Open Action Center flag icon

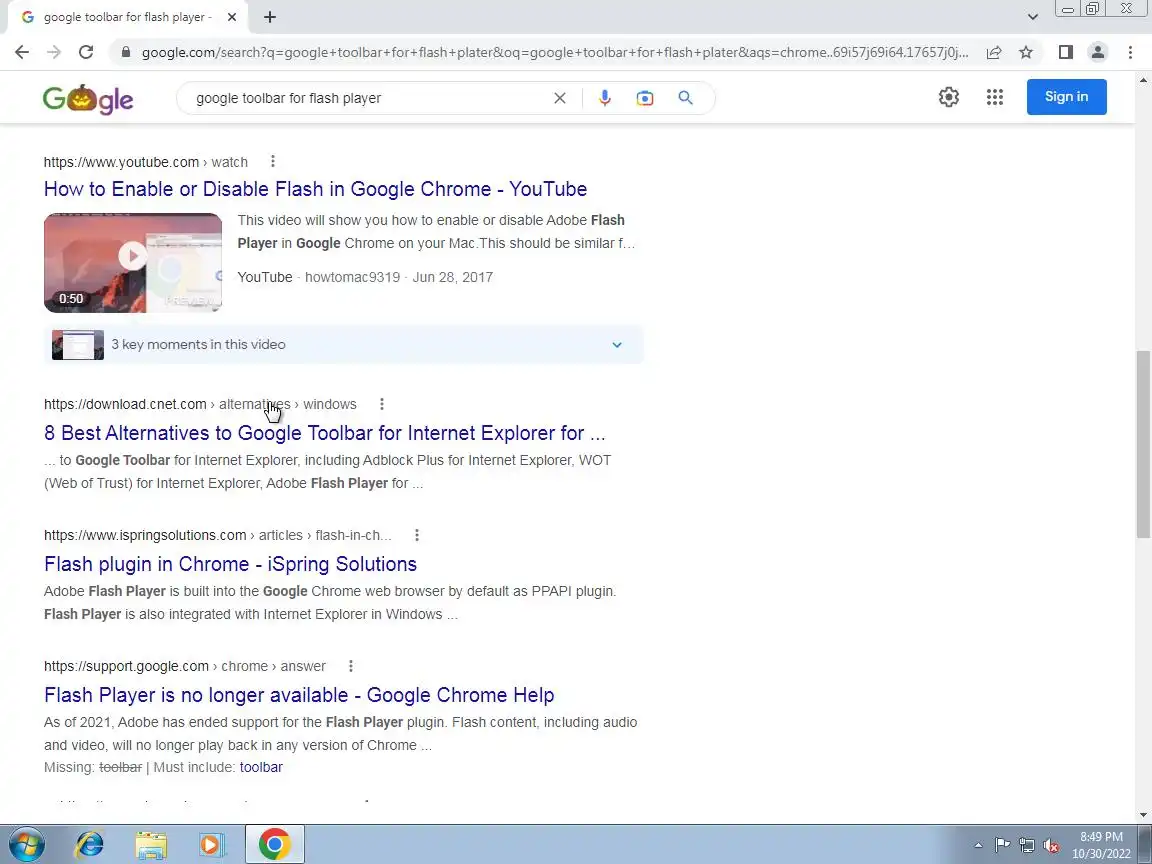[x=1002, y=845]
